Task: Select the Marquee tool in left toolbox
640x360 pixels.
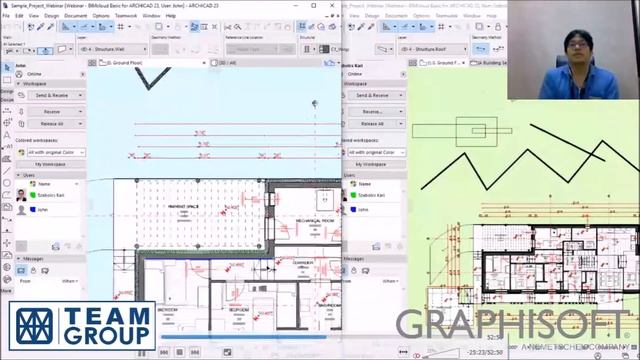Action: click(x=7, y=80)
